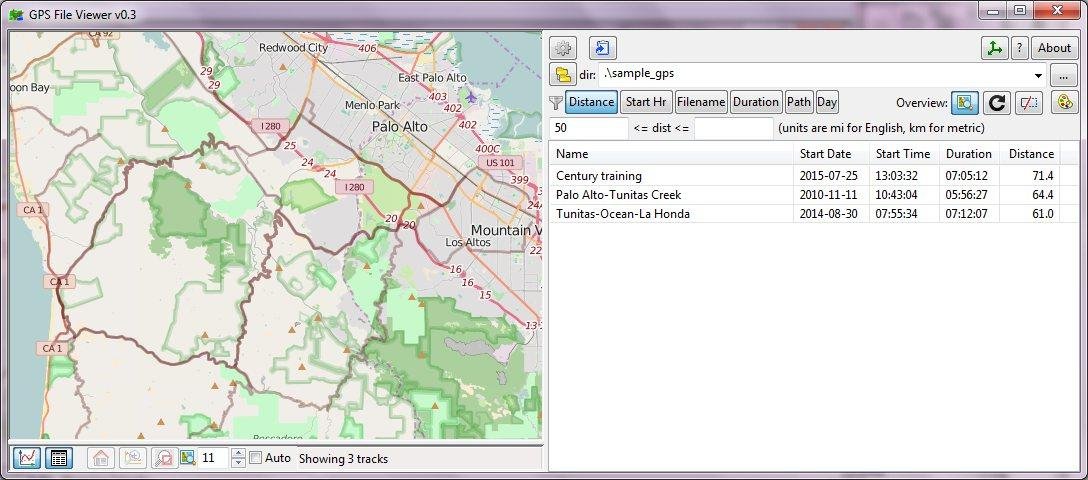Image resolution: width=1088 pixels, height=480 pixels.
Task: Click the home map view icon
Action: pos(101,458)
